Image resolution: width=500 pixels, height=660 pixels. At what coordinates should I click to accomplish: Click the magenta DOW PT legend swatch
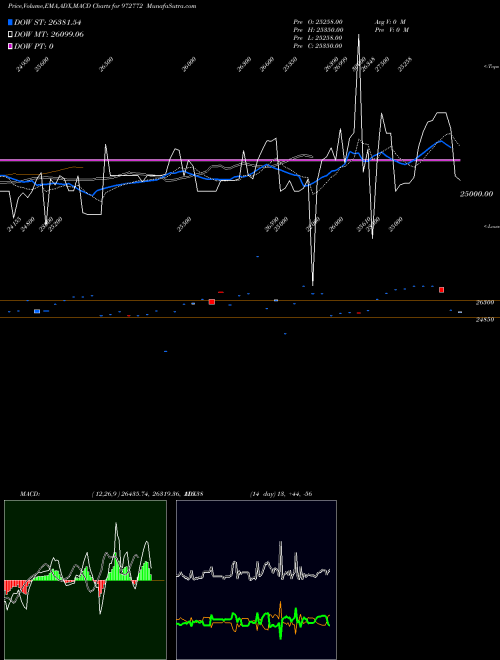[x=10, y=46]
